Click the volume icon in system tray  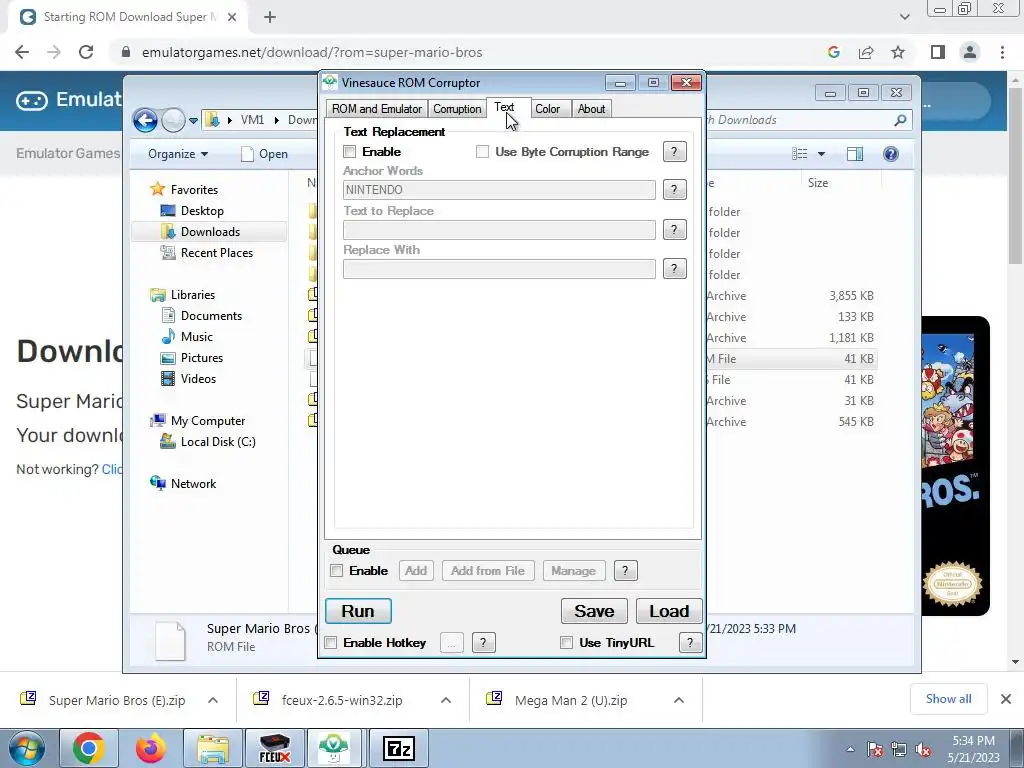tap(923, 750)
